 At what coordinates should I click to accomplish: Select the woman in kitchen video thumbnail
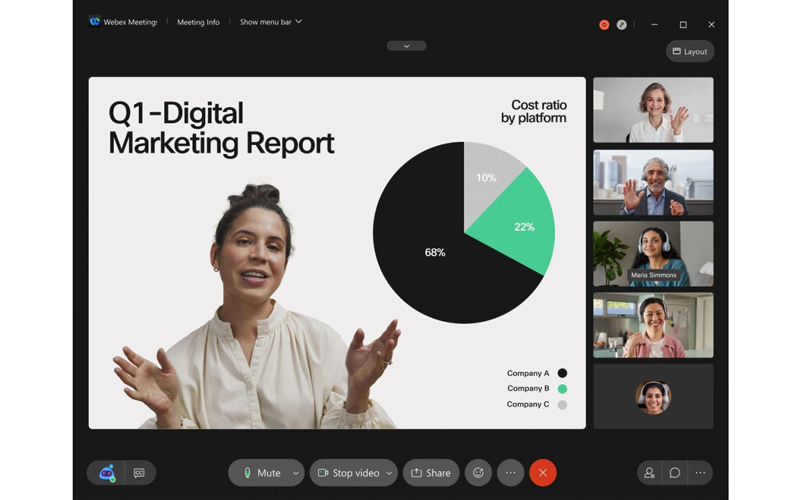click(653, 325)
